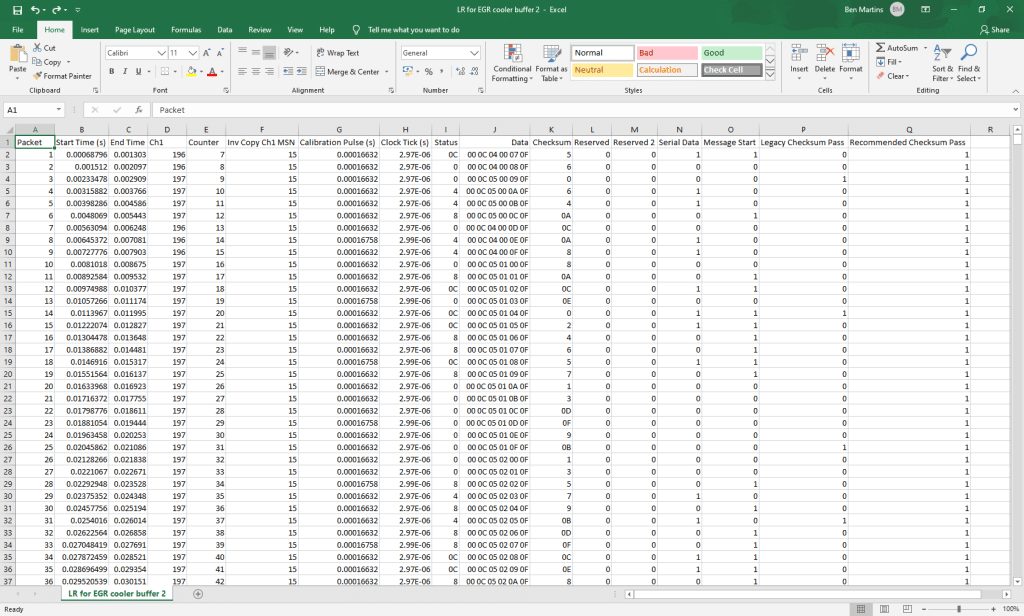
Task: Switch to the Formulas ribbon tab
Action: click(x=186, y=29)
